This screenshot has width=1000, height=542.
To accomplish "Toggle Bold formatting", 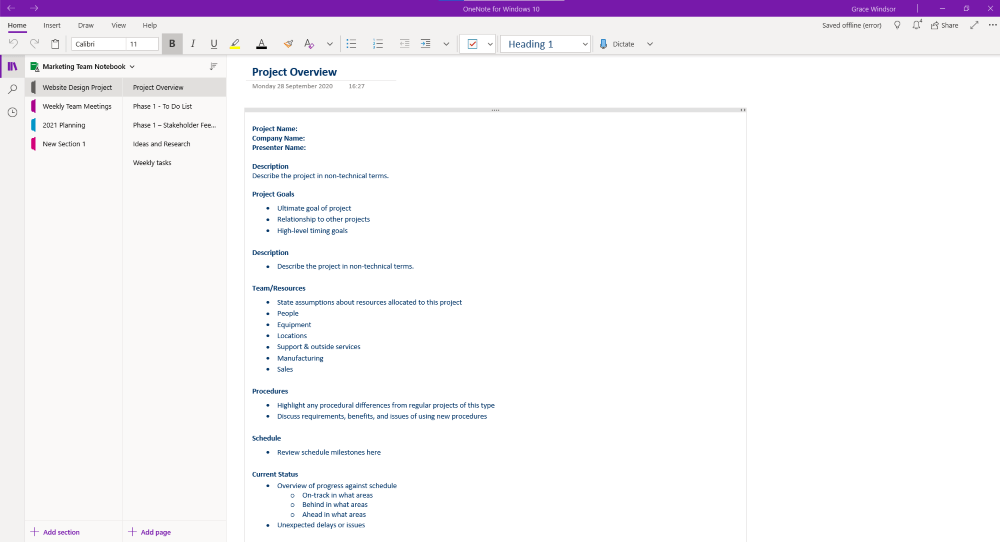I will click(172, 44).
